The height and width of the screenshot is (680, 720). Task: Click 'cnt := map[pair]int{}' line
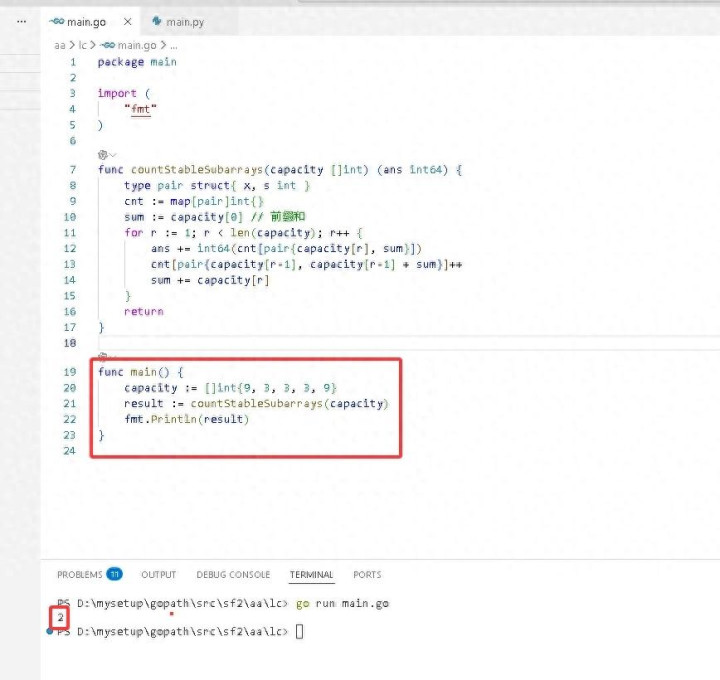pos(193,201)
